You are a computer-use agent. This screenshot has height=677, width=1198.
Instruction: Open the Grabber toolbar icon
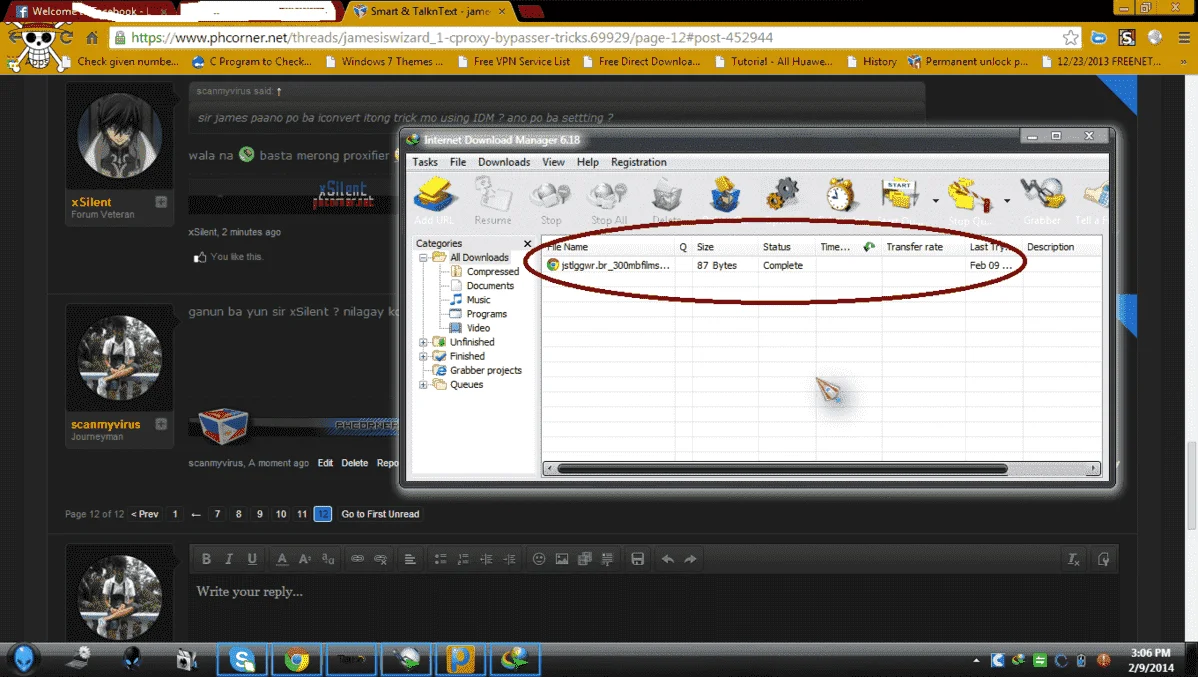[x=1043, y=195]
